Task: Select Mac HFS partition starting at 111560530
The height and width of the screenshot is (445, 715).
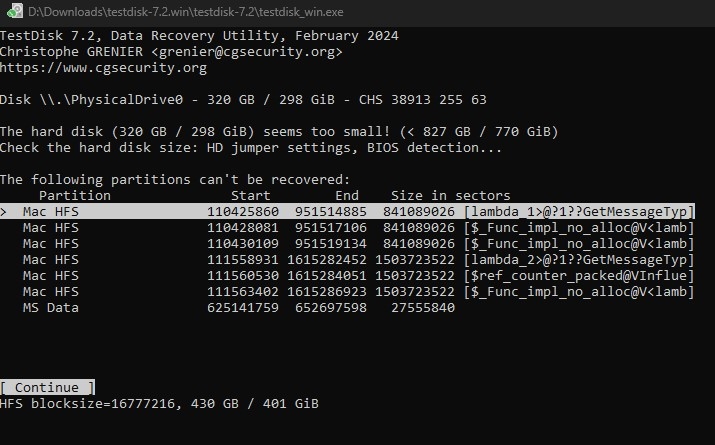Action: (348, 276)
